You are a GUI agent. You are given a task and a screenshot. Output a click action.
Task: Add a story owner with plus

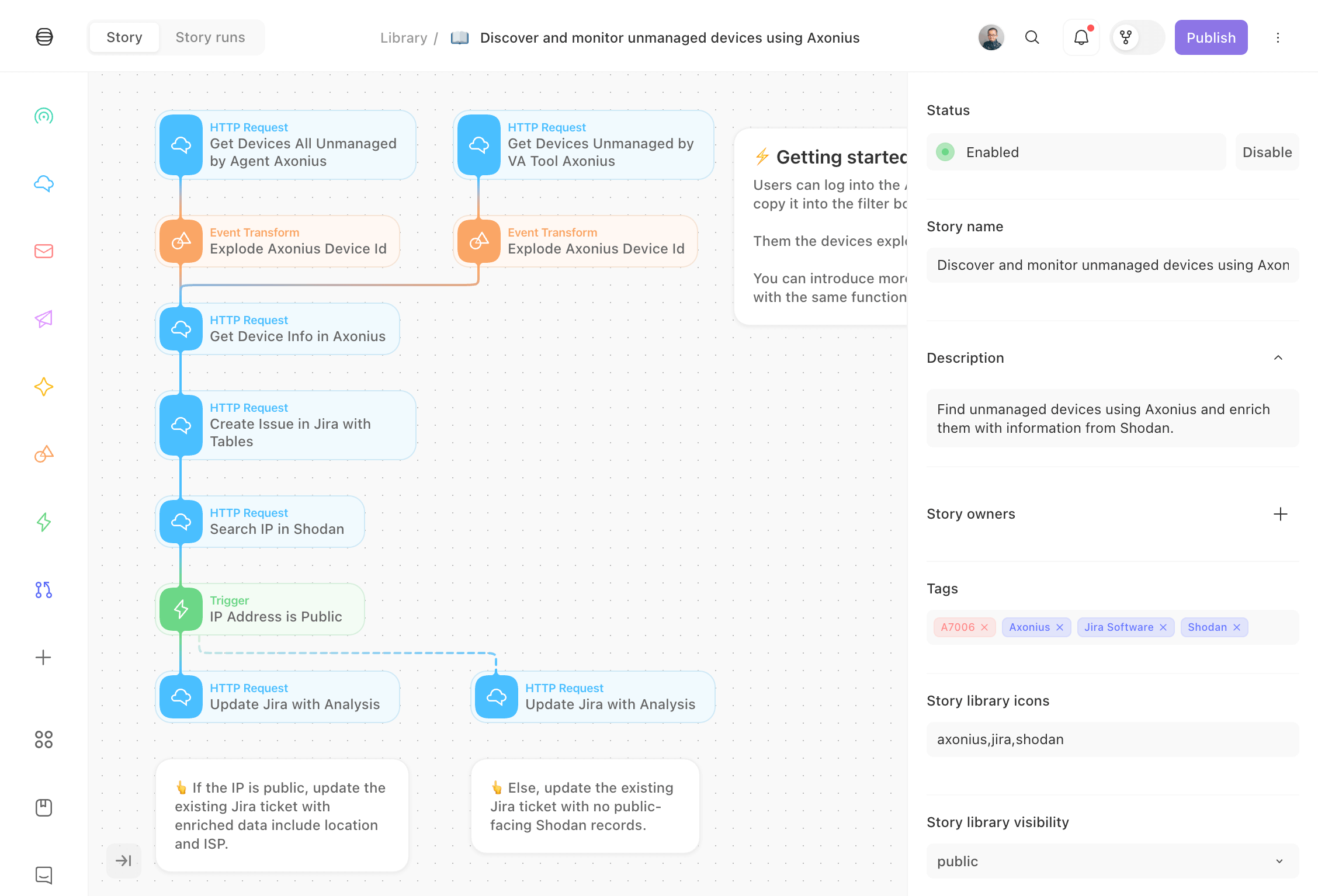click(1280, 514)
